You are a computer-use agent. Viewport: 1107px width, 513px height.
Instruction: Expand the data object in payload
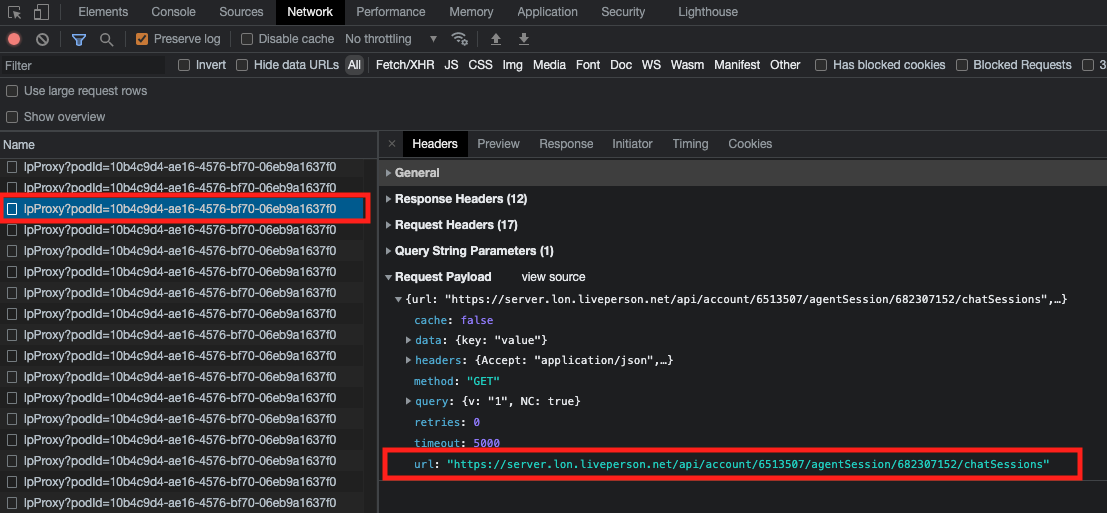pos(409,340)
